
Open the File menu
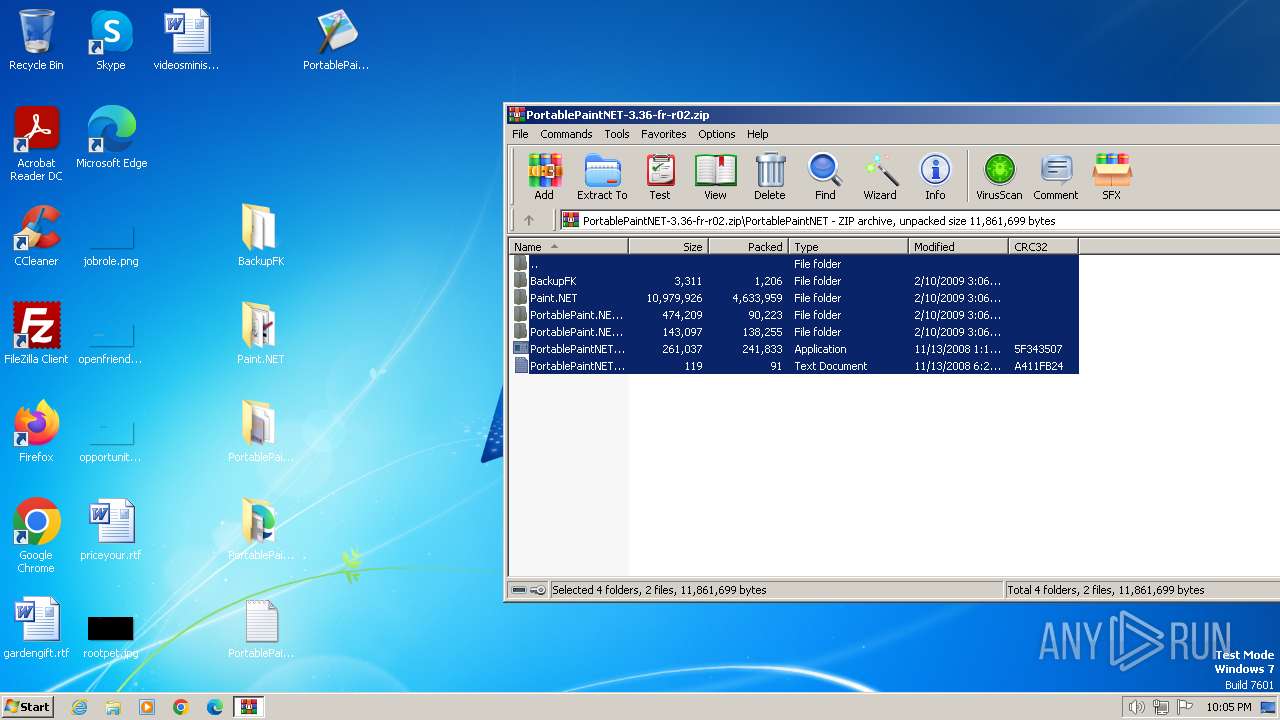click(520, 134)
